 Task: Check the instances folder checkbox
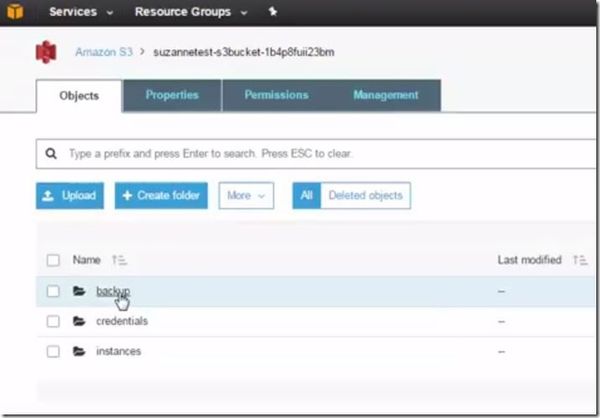pos(53,351)
